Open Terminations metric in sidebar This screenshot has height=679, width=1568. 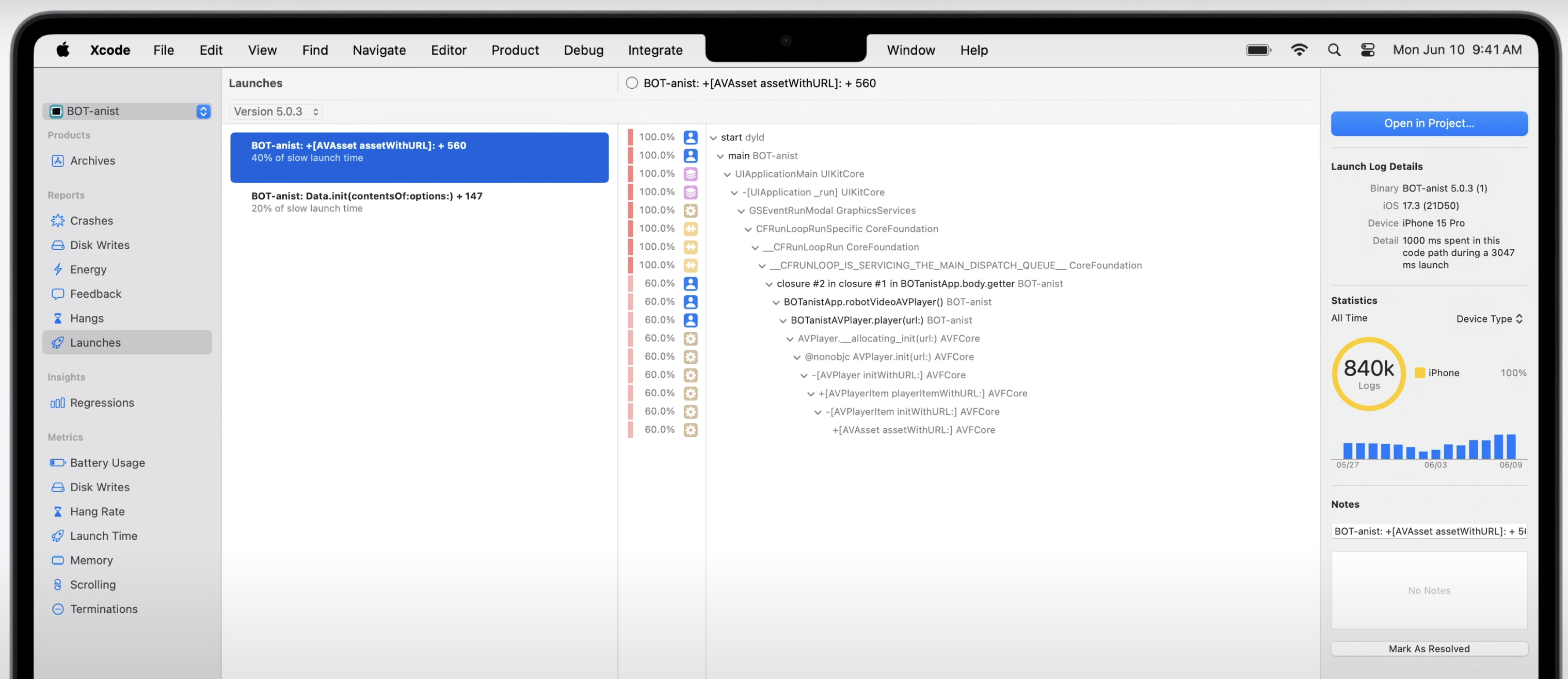tap(103, 609)
